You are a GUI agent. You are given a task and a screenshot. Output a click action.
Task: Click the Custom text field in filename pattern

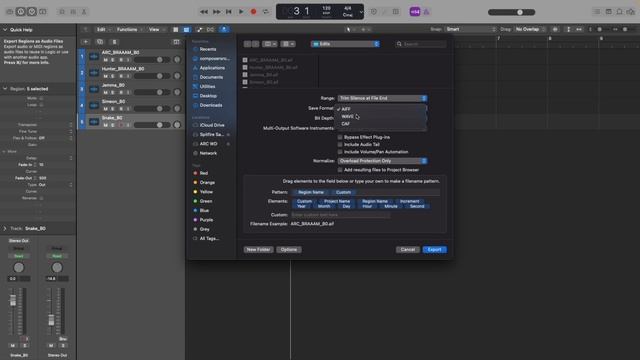(x=340, y=215)
